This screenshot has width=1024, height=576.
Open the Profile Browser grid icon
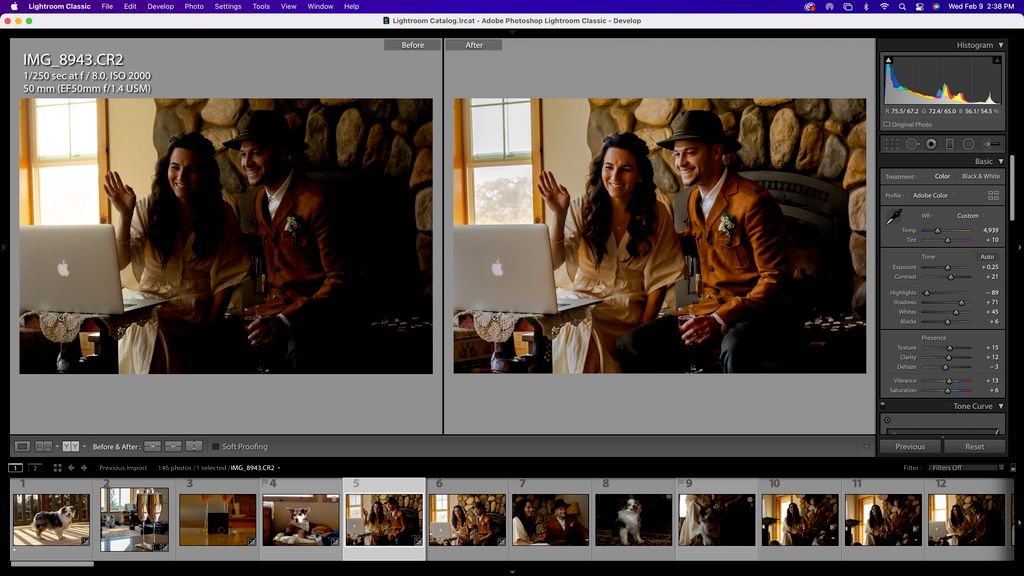click(993, 195)
